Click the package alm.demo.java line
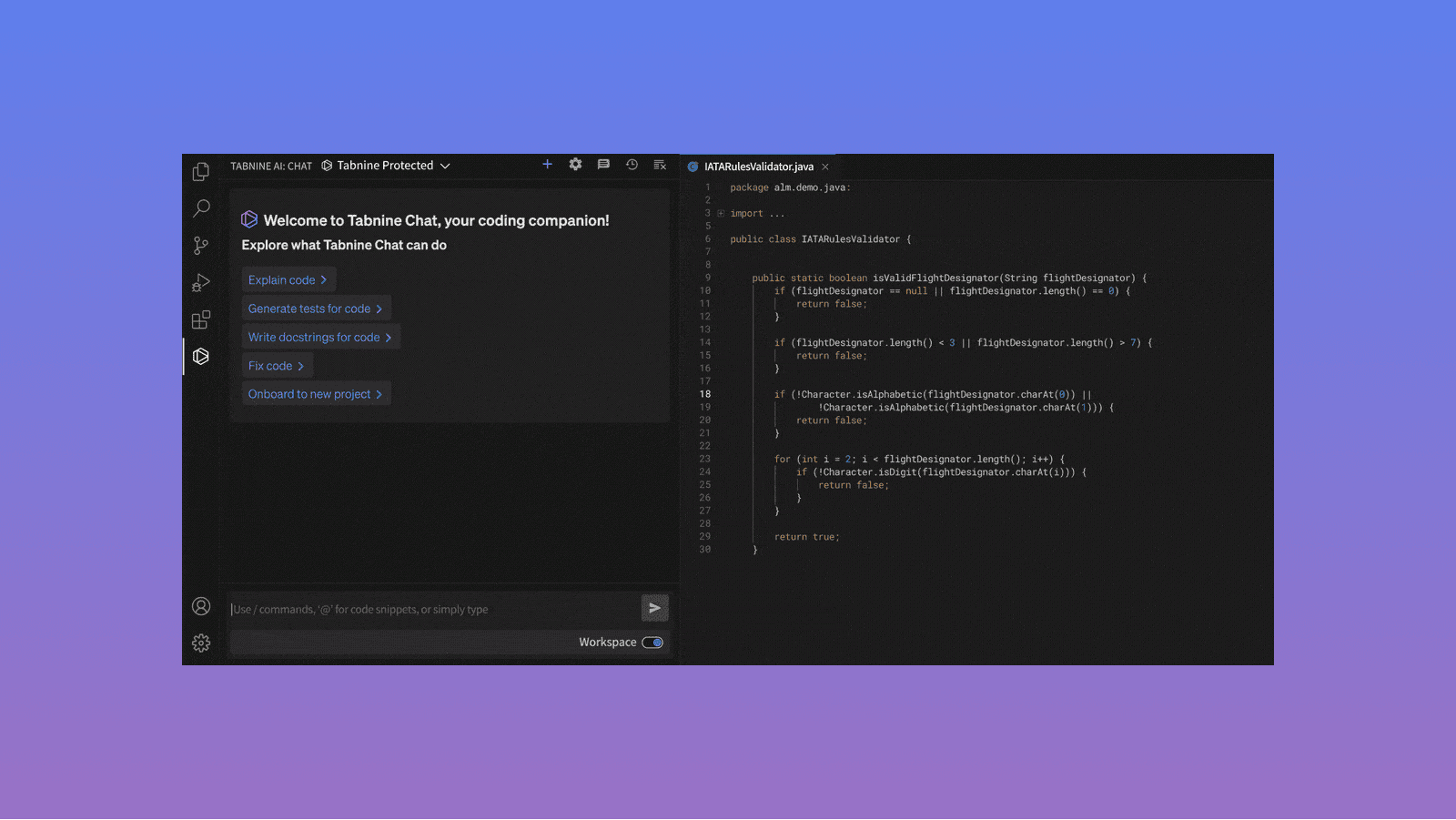Image resolution: width=1456 pixels, height=820 pixels. click(x=790, y=187)
